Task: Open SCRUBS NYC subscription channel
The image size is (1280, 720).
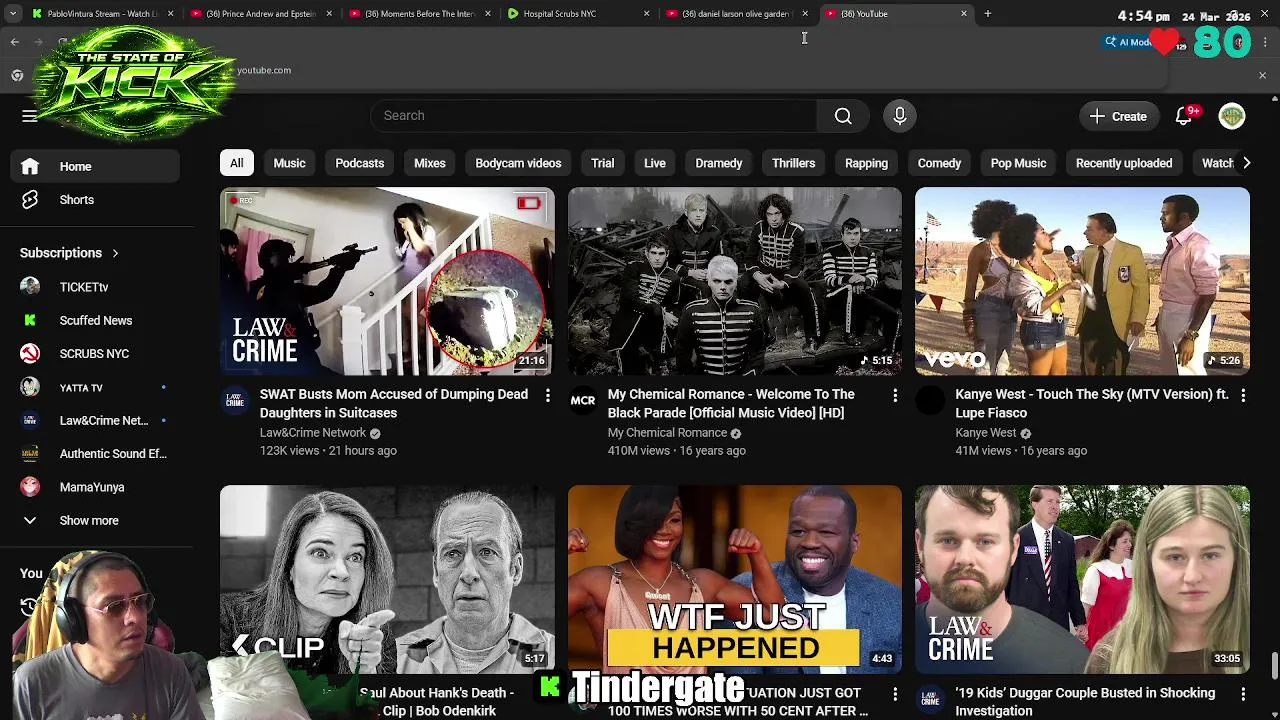Action: click(x=95, y=354)
